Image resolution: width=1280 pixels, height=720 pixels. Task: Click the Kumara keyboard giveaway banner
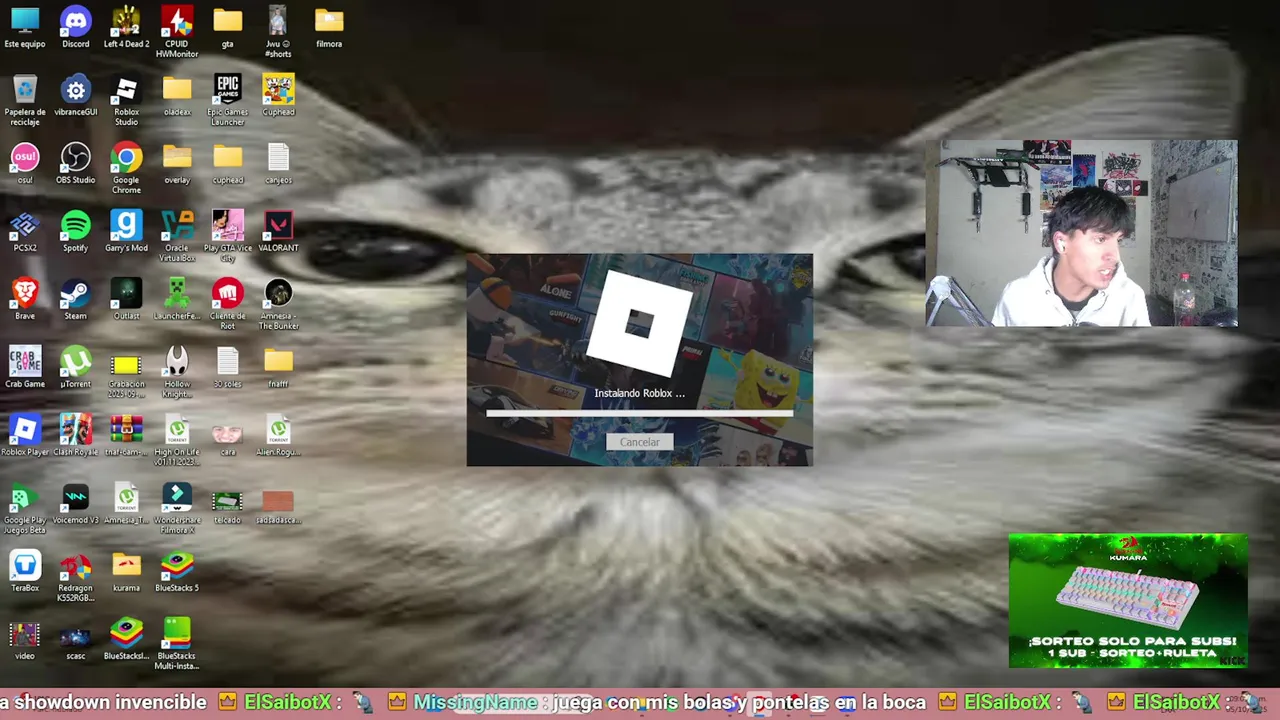pos(1128,600)
